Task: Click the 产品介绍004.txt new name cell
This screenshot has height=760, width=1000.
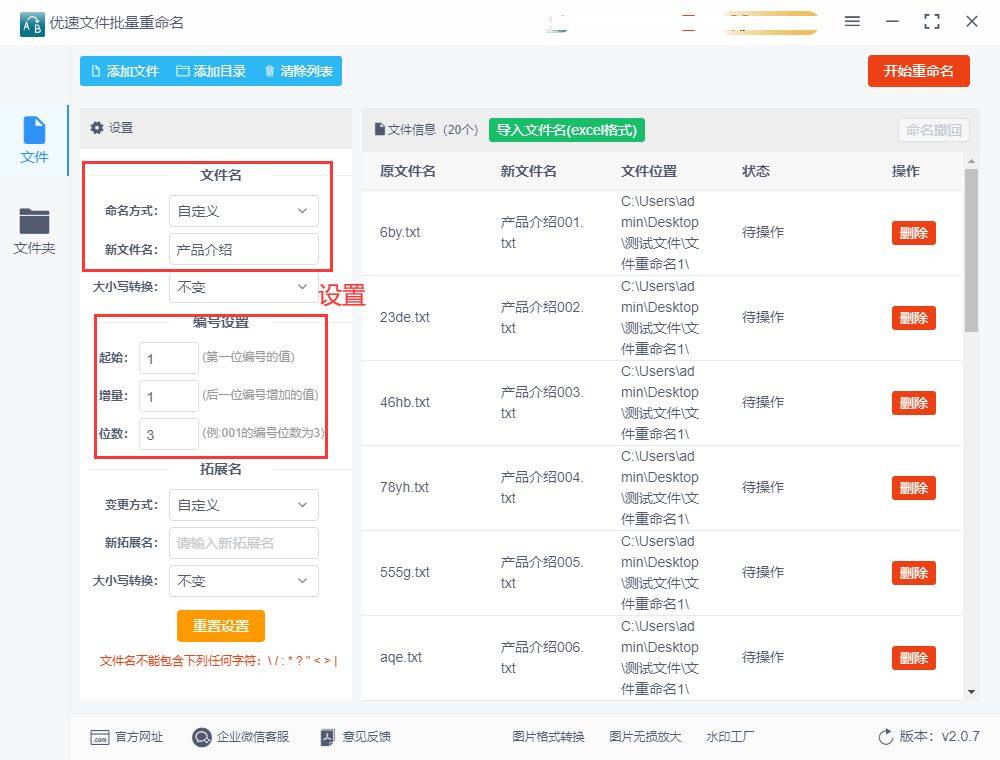Action: (x=541, y=487)
